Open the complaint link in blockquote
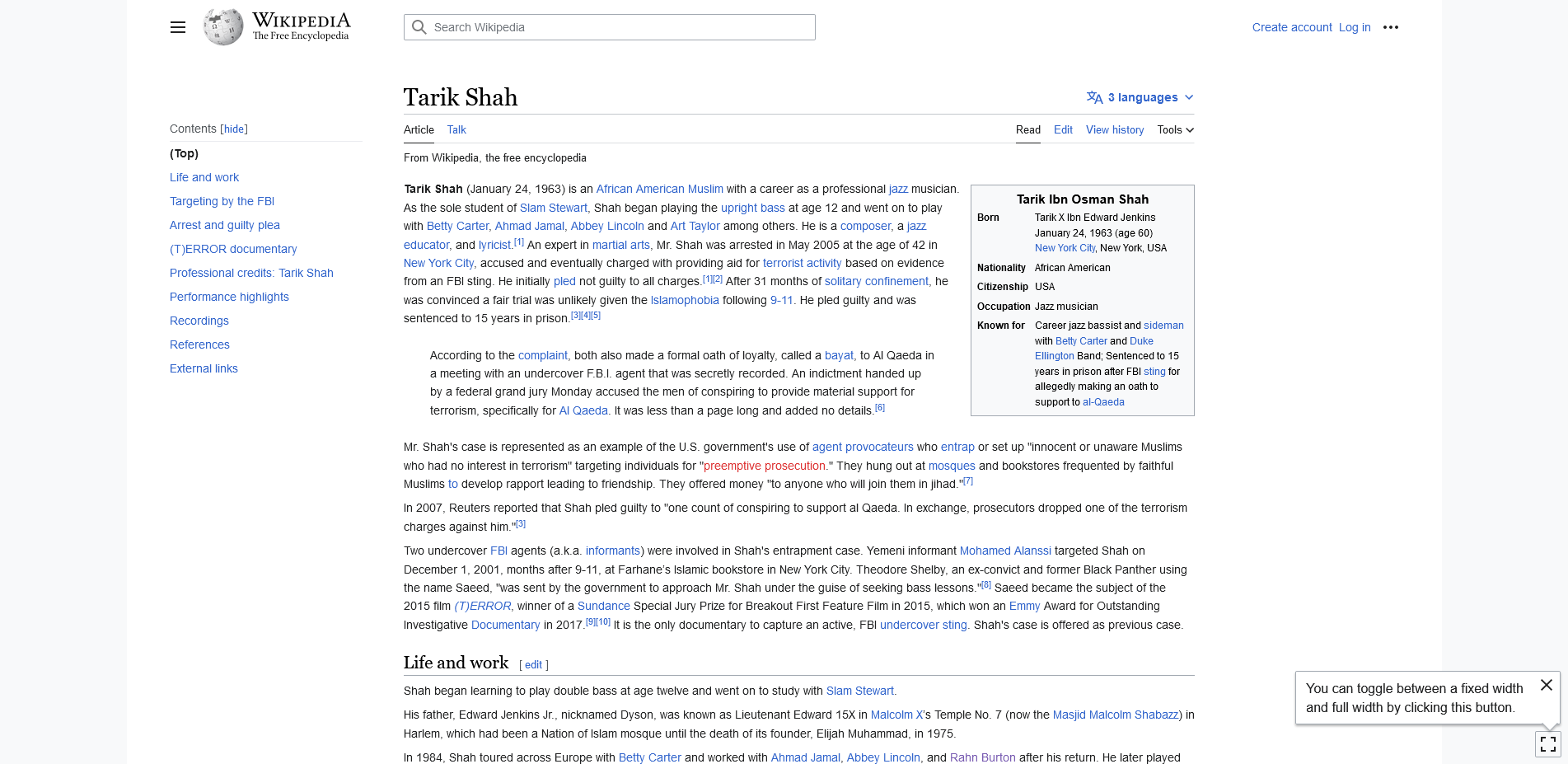 543,355
